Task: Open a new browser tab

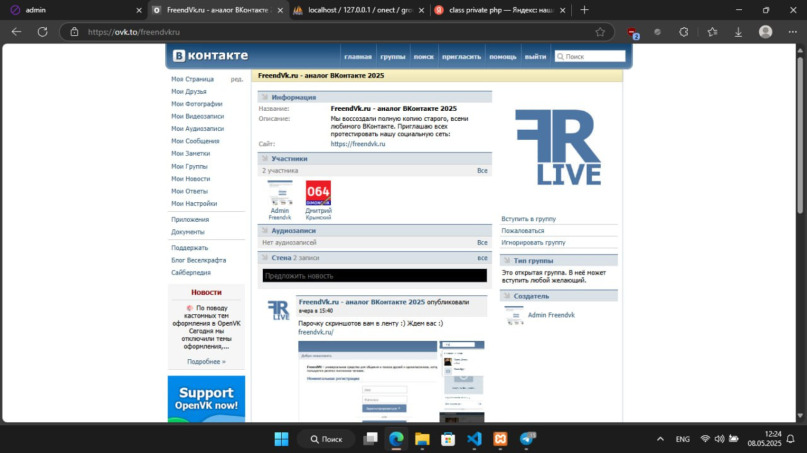Action: click(584, 10)
